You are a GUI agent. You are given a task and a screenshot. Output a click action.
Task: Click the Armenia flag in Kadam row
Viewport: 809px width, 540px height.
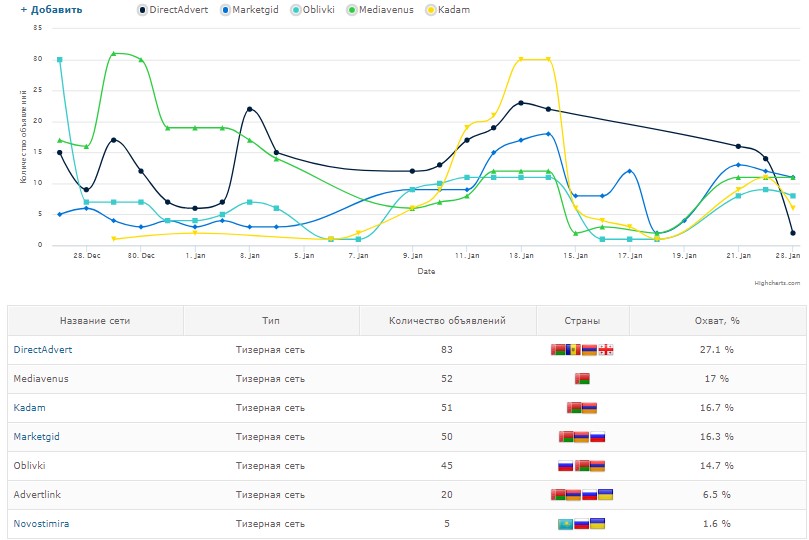589,407
